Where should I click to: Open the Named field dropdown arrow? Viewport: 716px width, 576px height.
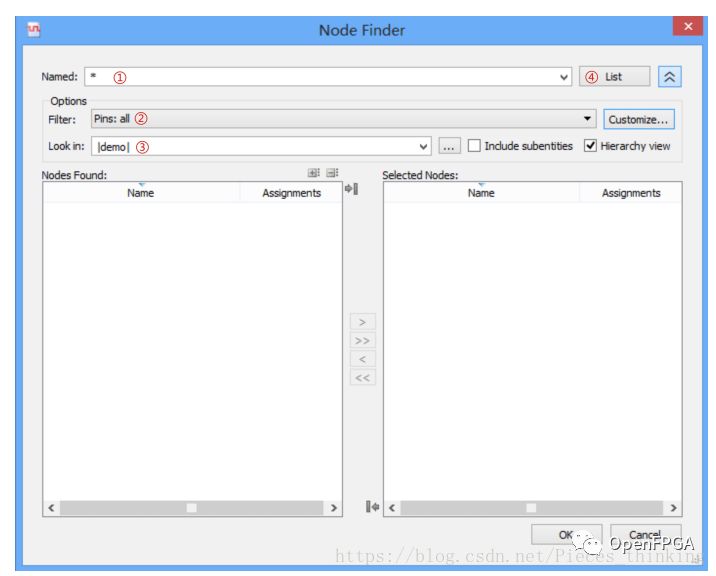564,77
